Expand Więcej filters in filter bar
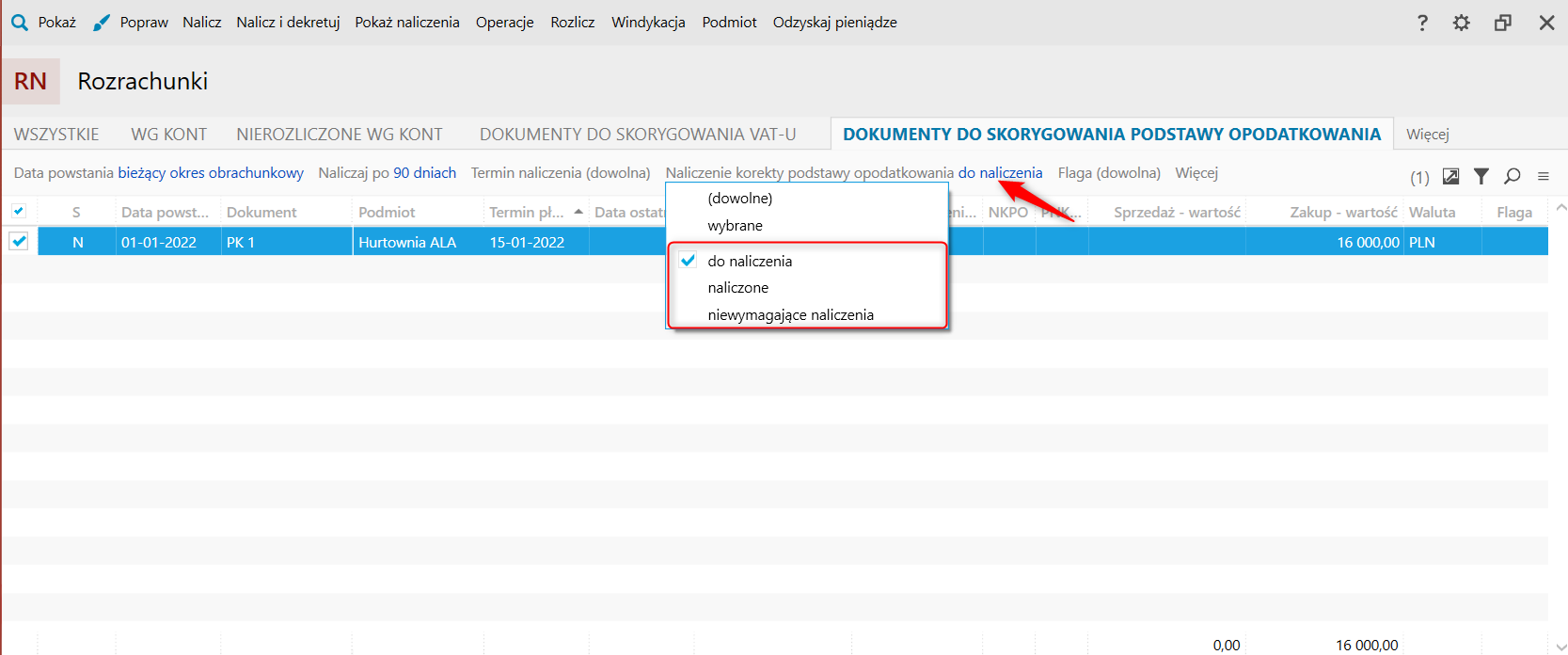Image resolution: width=1568 pixels, height=655 pixels. tap(1196, 173)
